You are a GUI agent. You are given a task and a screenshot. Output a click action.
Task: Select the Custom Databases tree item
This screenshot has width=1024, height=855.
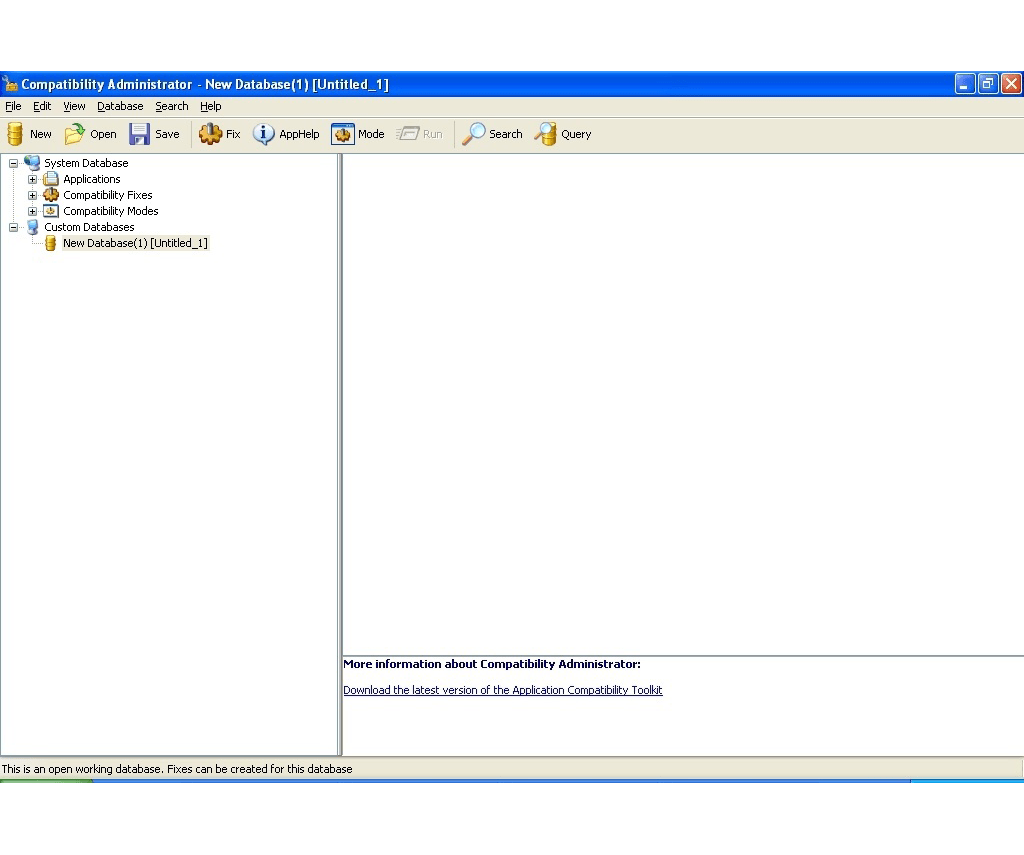pos(89,227)
